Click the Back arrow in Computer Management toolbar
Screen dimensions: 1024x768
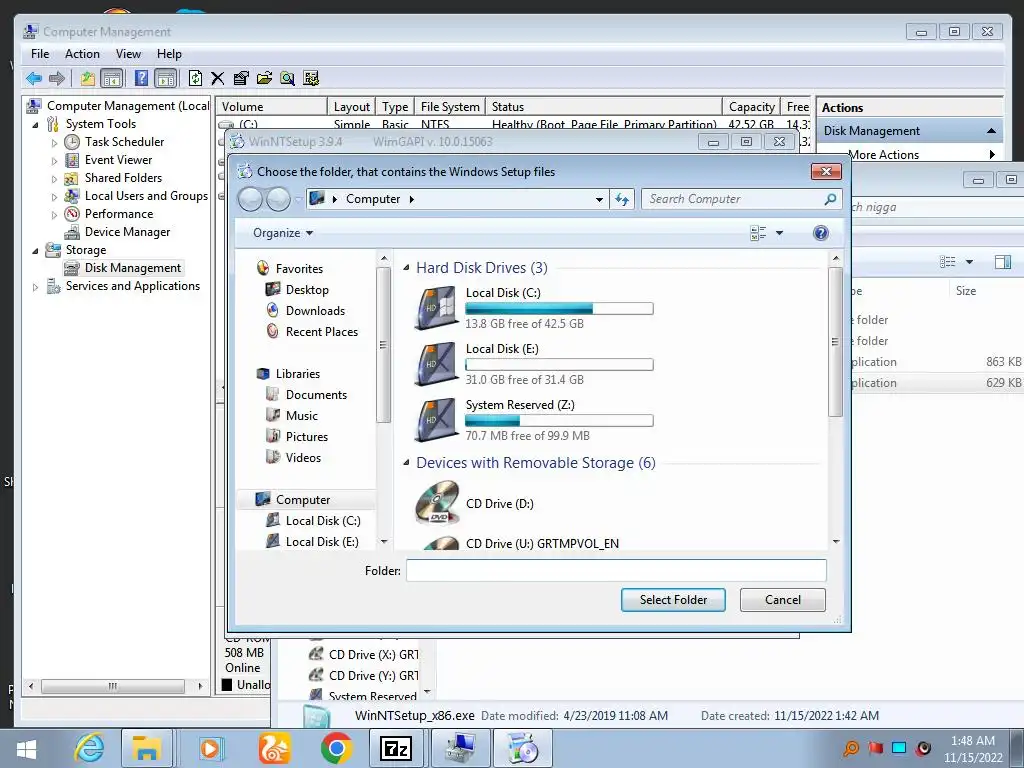coord(34,78)
